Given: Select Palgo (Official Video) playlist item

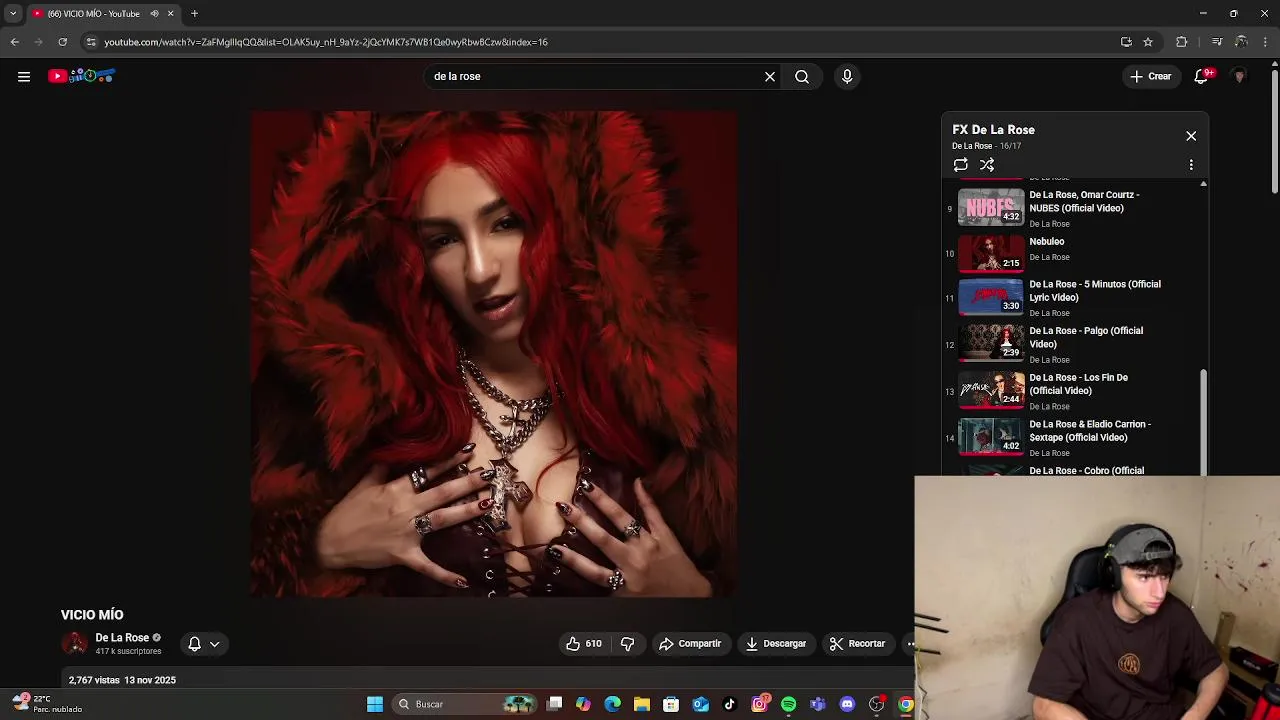Looking at the screenshot, I should 1086,337.
